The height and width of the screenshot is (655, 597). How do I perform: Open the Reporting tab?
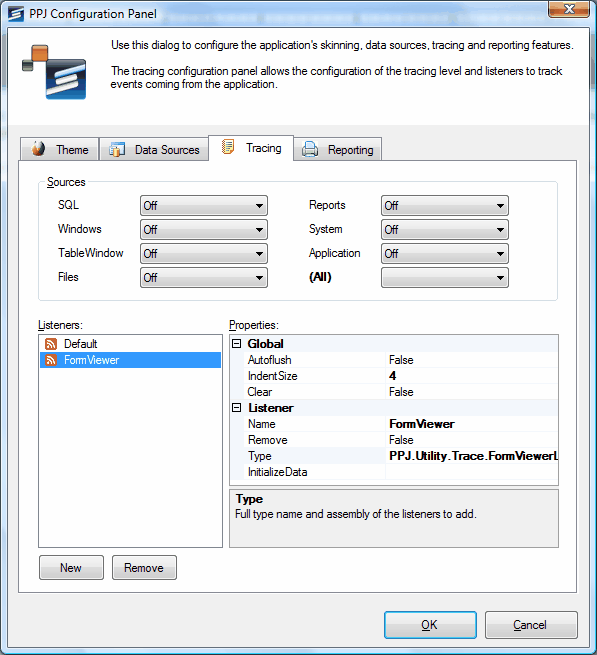tap(338, 149)
